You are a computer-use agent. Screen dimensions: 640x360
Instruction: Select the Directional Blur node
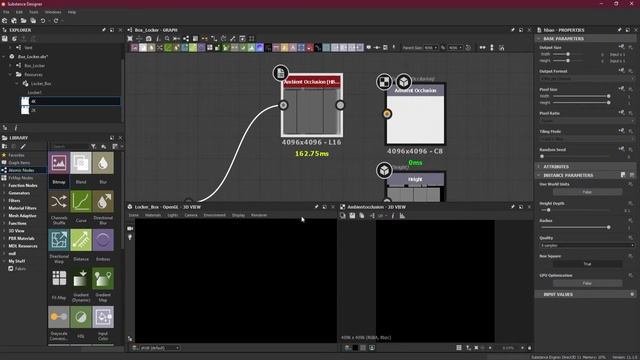[x=103, y=201]
